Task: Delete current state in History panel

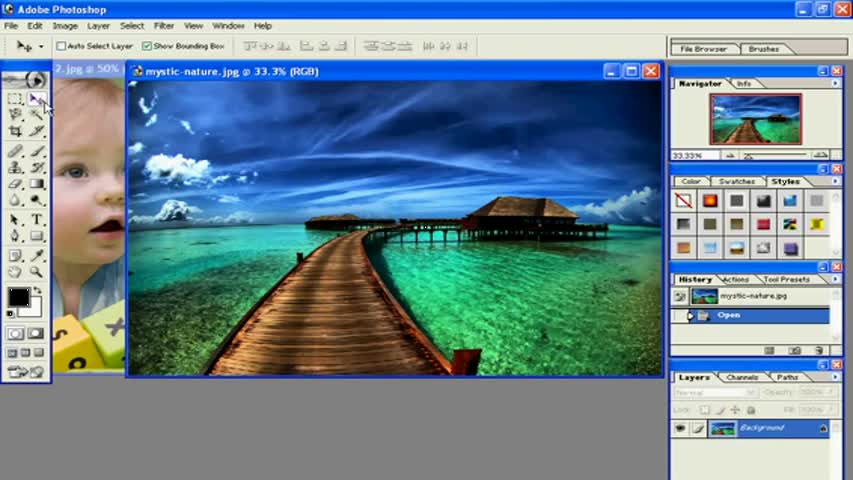Action: [x=819, y=351]
